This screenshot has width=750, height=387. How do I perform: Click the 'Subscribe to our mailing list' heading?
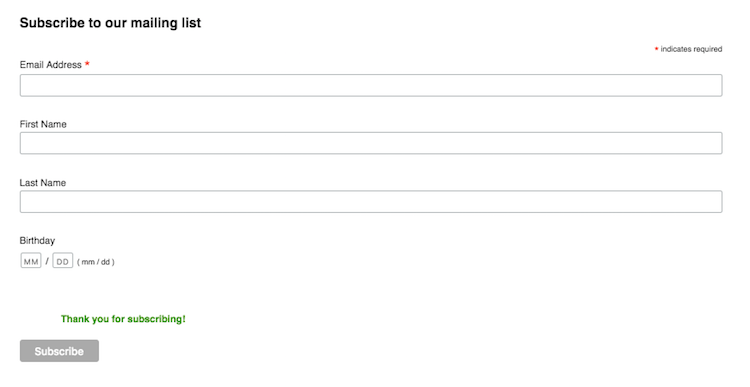click(110, 23)
